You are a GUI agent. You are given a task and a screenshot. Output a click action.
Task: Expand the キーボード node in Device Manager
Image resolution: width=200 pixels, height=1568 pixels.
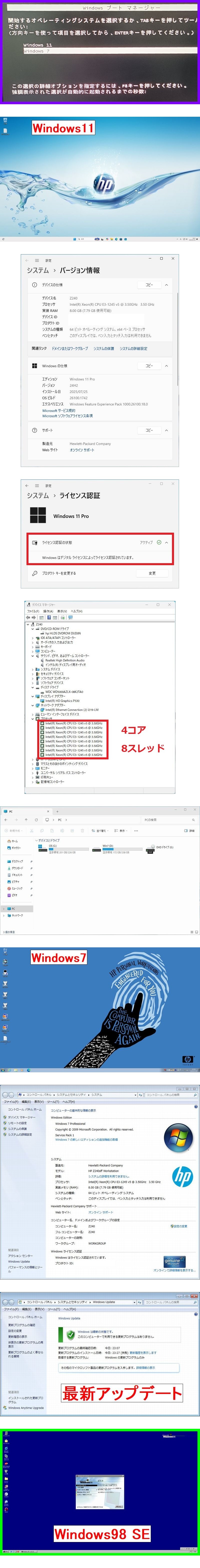click(x=33, y=647)
